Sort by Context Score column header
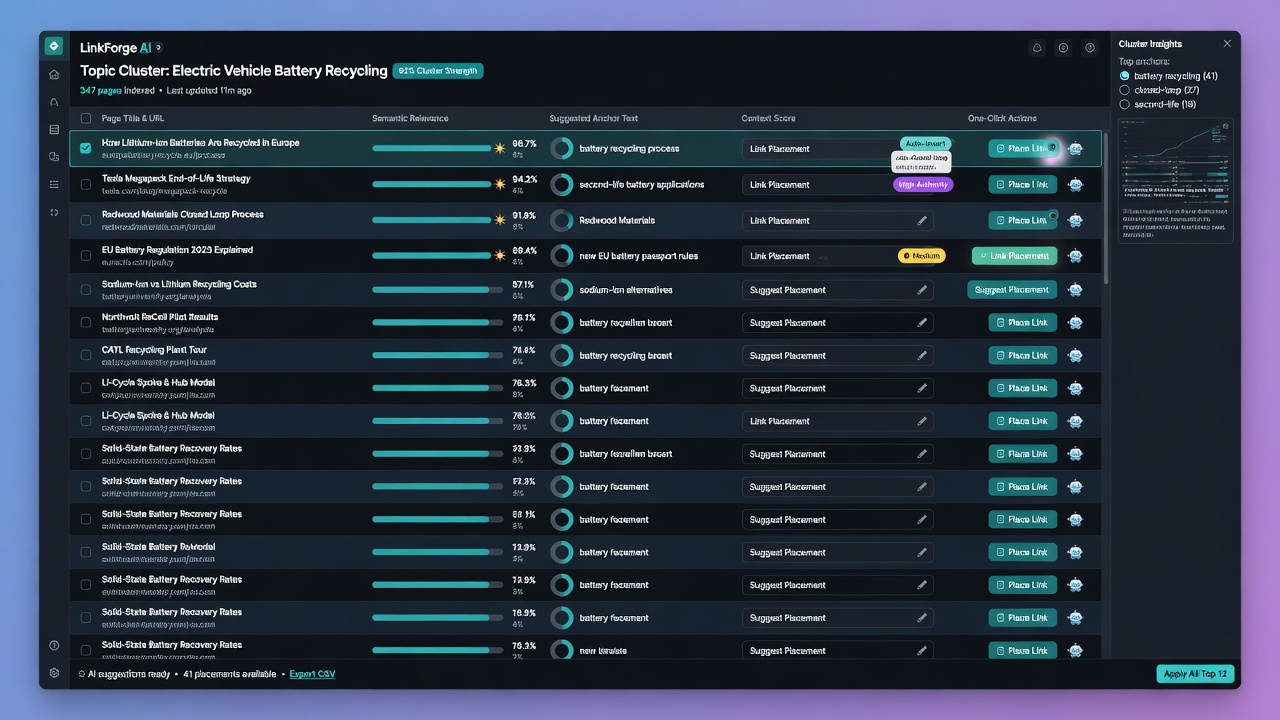 [769, 118]
